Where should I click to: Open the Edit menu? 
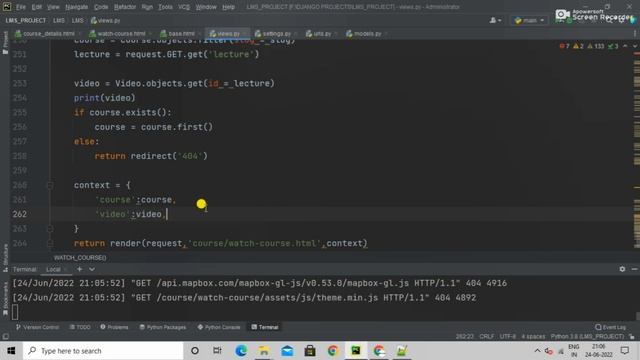(x=37, y=7)
